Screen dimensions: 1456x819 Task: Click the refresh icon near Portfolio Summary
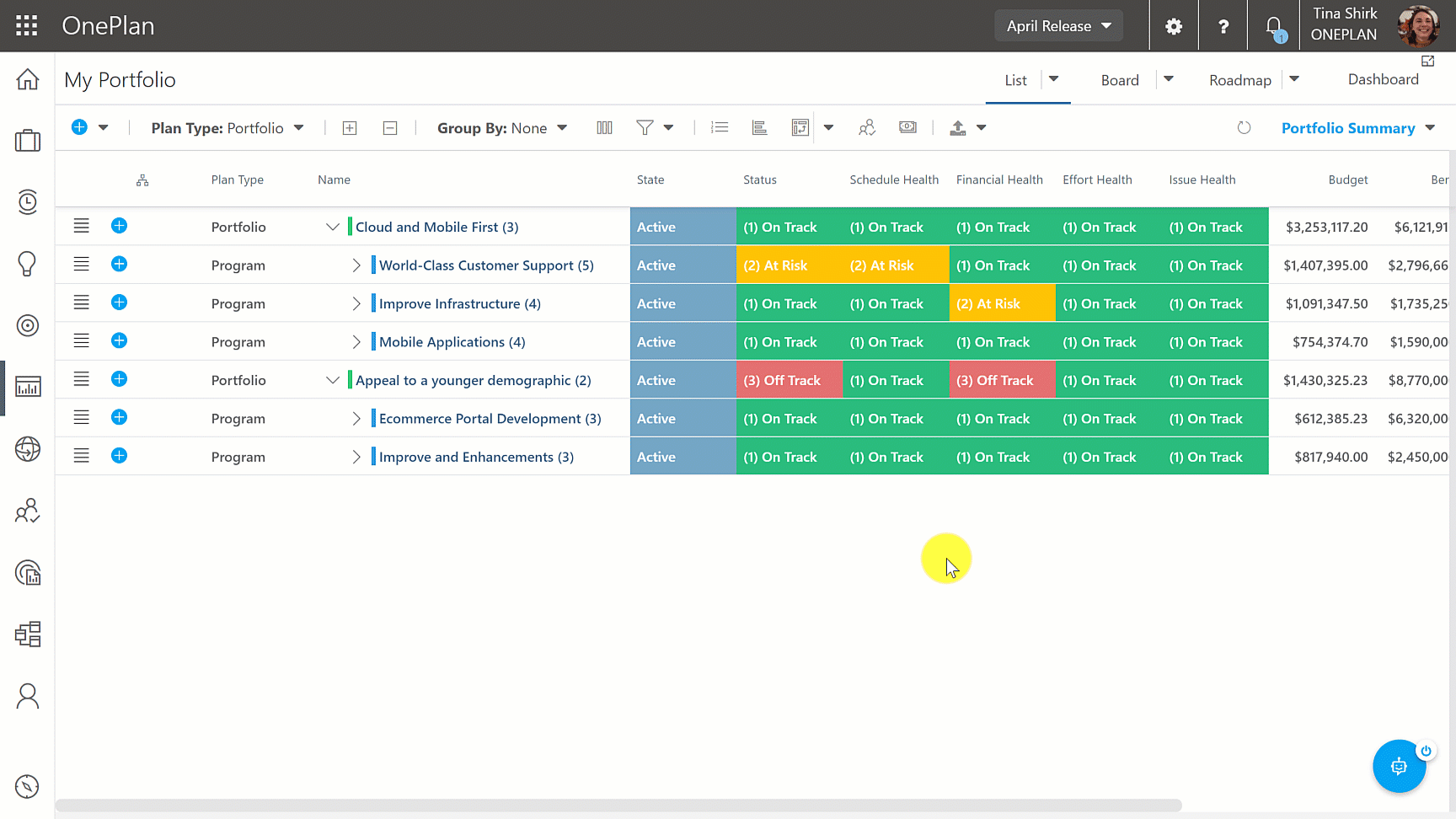pos(1244,128)
